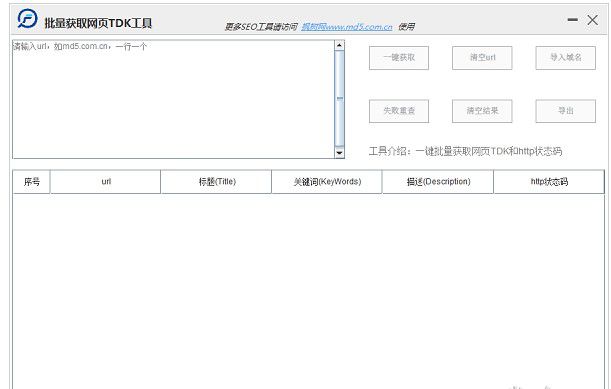
Task: Click the 序号 column header
Action: pos(32,182)
